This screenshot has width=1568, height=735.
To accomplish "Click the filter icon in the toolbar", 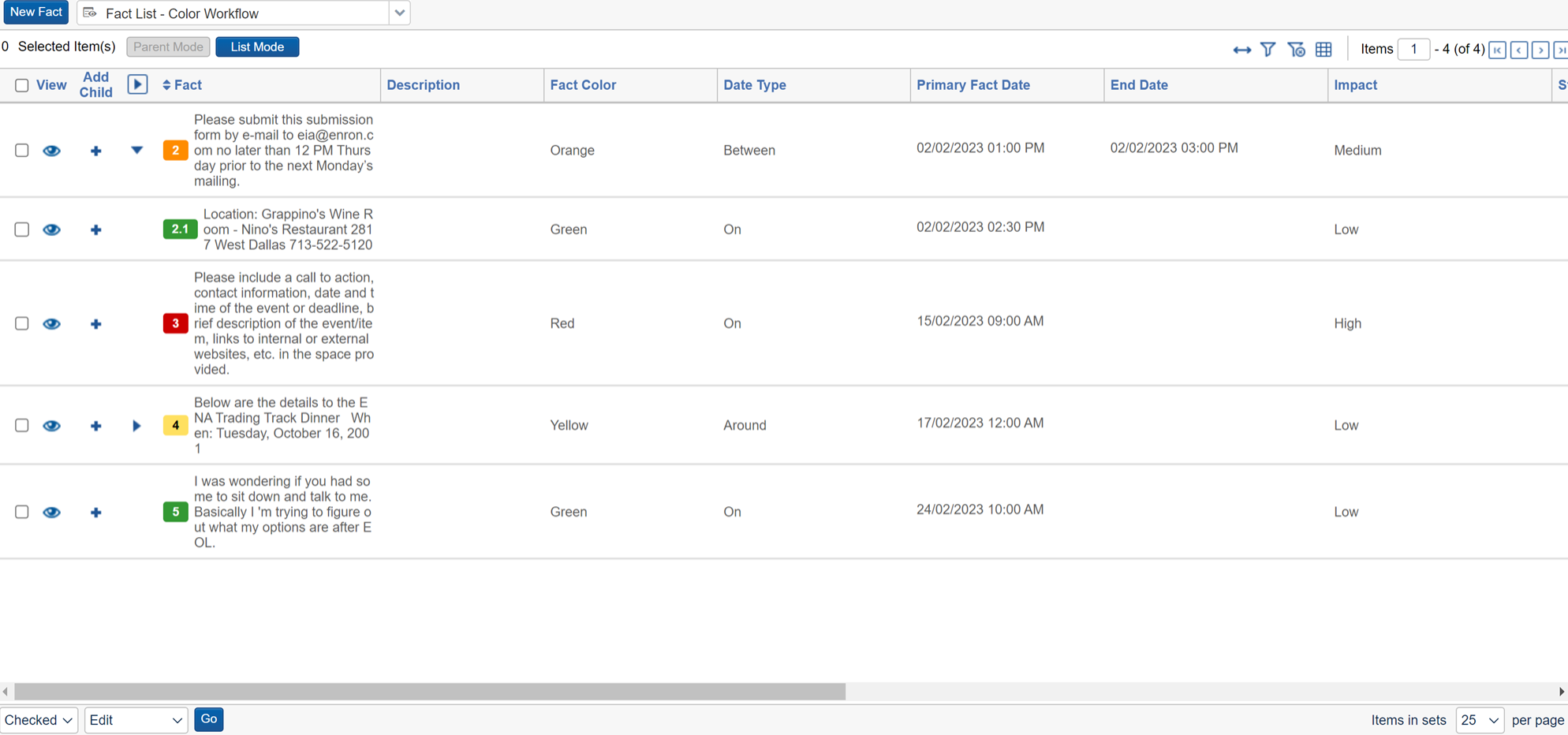I will coord(1267,49).
